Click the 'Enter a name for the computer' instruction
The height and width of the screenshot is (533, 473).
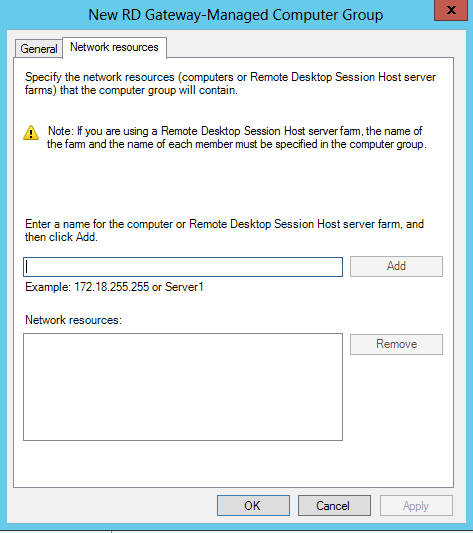224,230
